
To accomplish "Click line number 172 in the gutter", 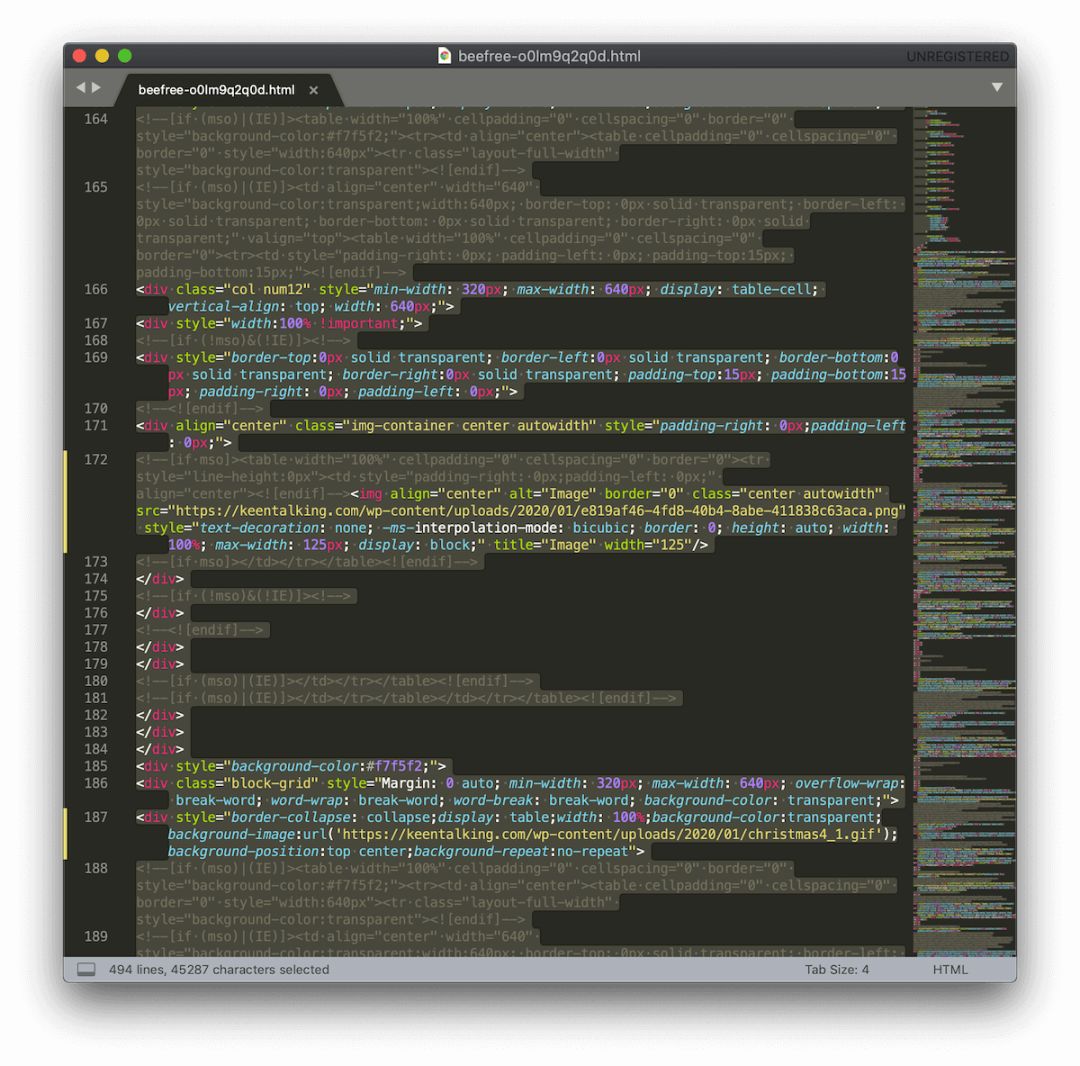I will point(96,459).
